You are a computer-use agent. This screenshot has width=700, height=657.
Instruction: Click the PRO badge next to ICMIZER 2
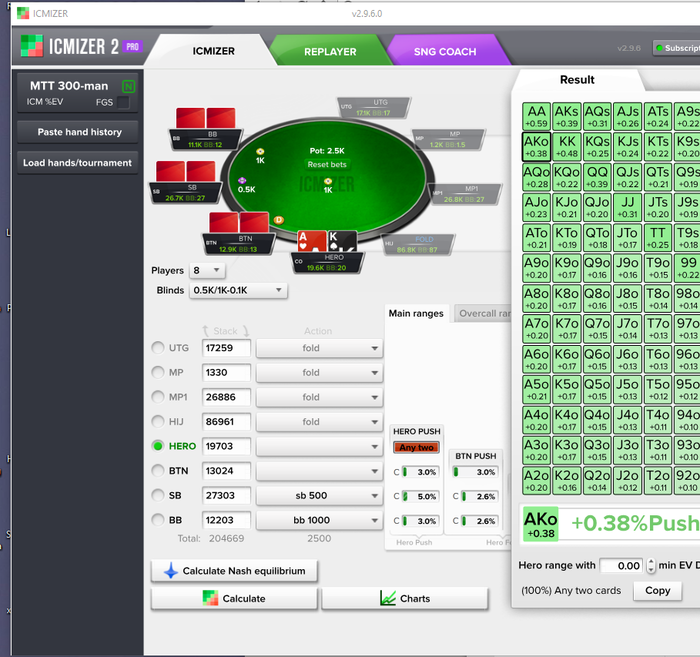132,47
